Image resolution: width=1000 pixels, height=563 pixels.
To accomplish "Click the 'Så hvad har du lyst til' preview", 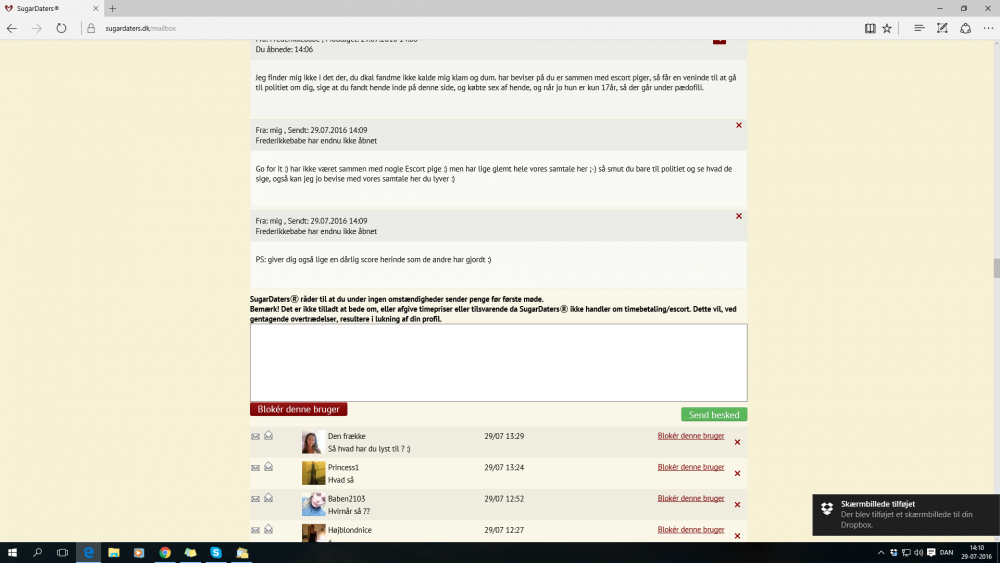I will [369, 449].
